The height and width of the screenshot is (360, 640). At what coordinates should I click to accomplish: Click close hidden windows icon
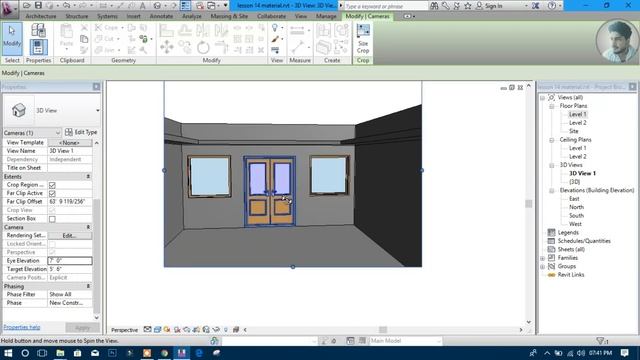point(200,6)
